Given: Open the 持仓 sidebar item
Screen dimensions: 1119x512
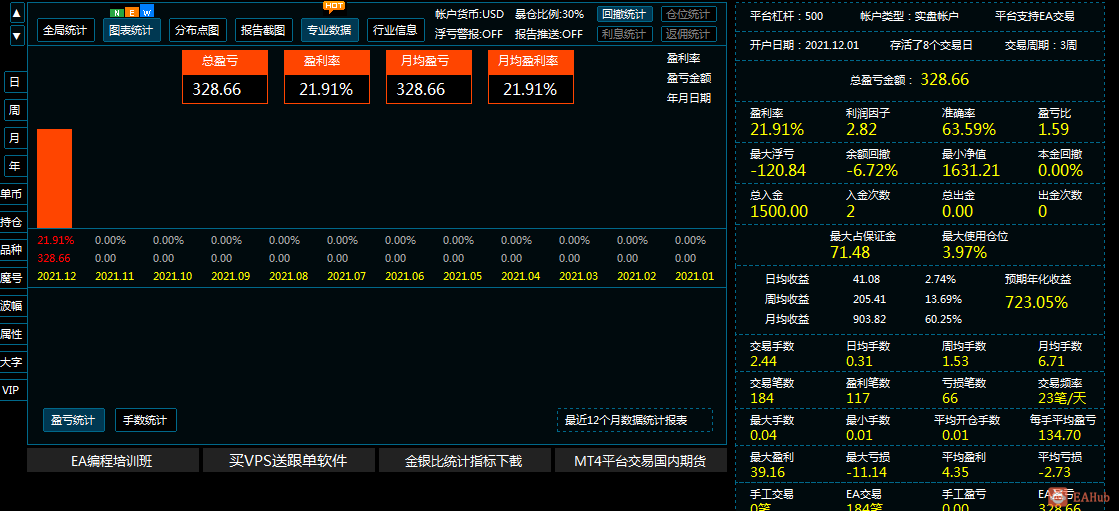Looking at the screenshot, I should pyautogui.click(x=12, y=222).
